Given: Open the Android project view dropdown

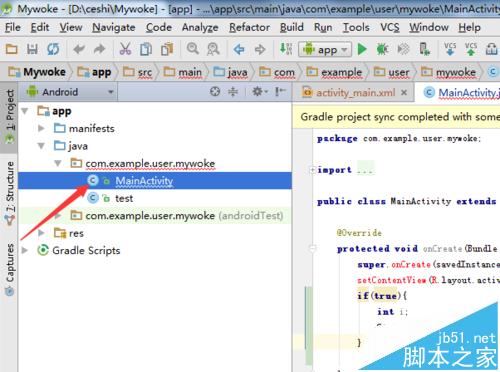Looking at the screenshot, I should coord(69,92).
